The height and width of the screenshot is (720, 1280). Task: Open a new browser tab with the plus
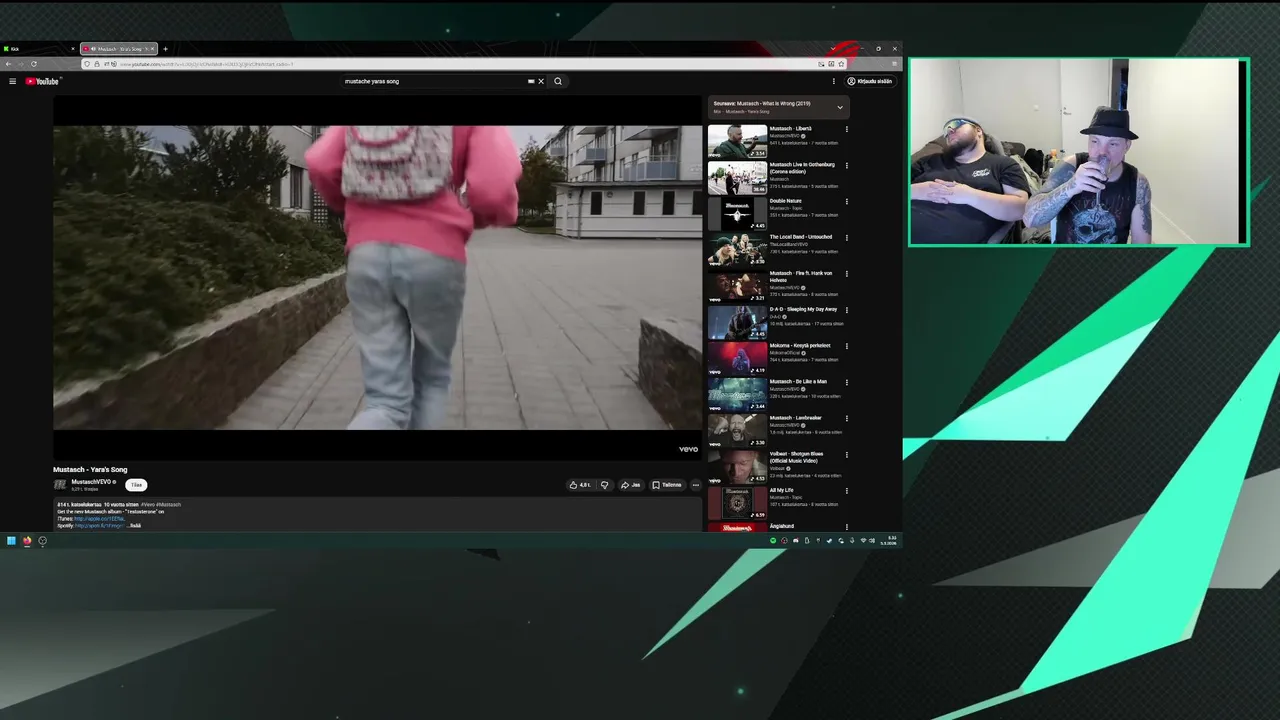point(166,48)
